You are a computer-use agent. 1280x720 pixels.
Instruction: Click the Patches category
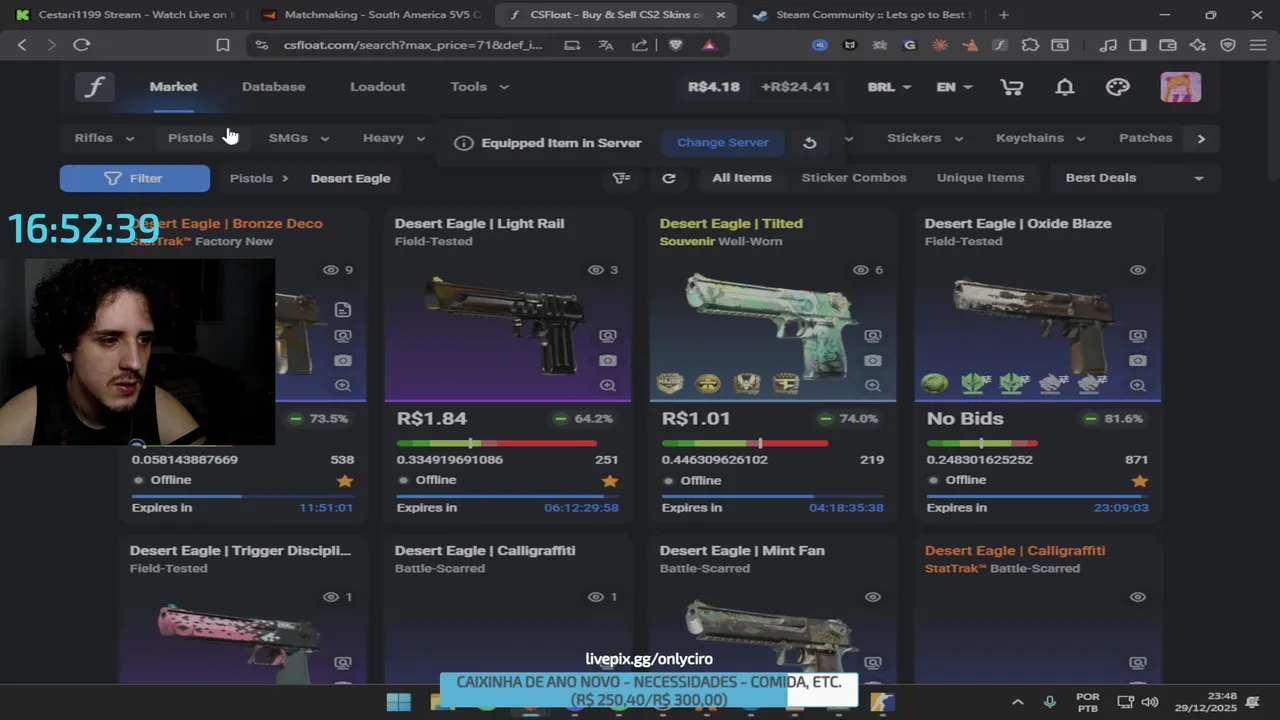1145,138
